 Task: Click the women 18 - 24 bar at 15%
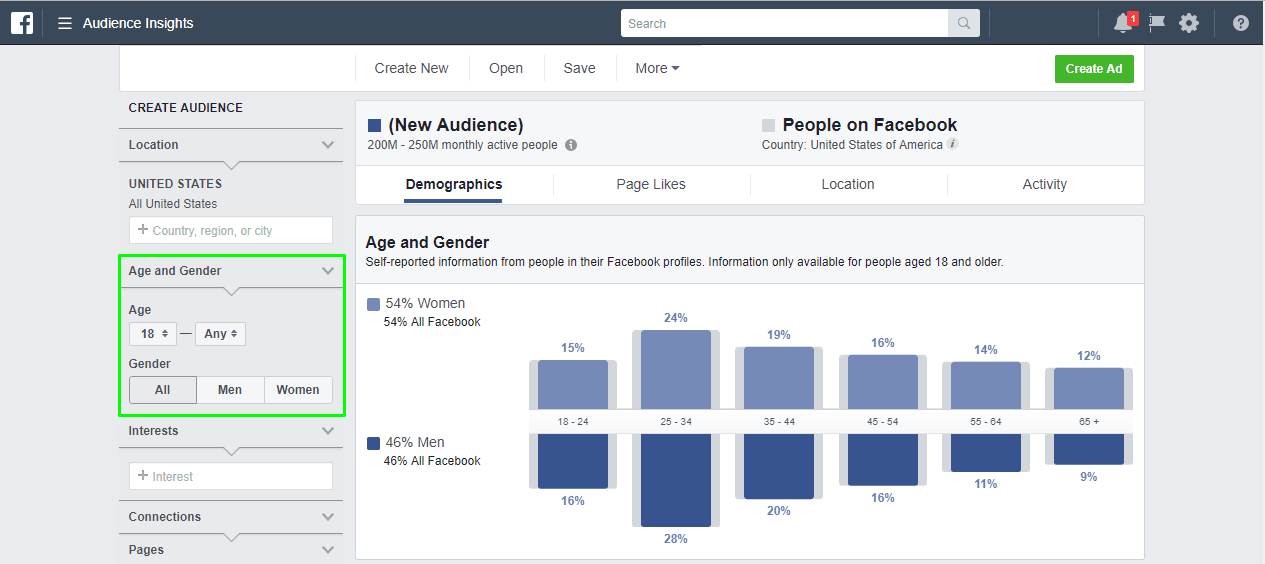(x=573, y=384)
